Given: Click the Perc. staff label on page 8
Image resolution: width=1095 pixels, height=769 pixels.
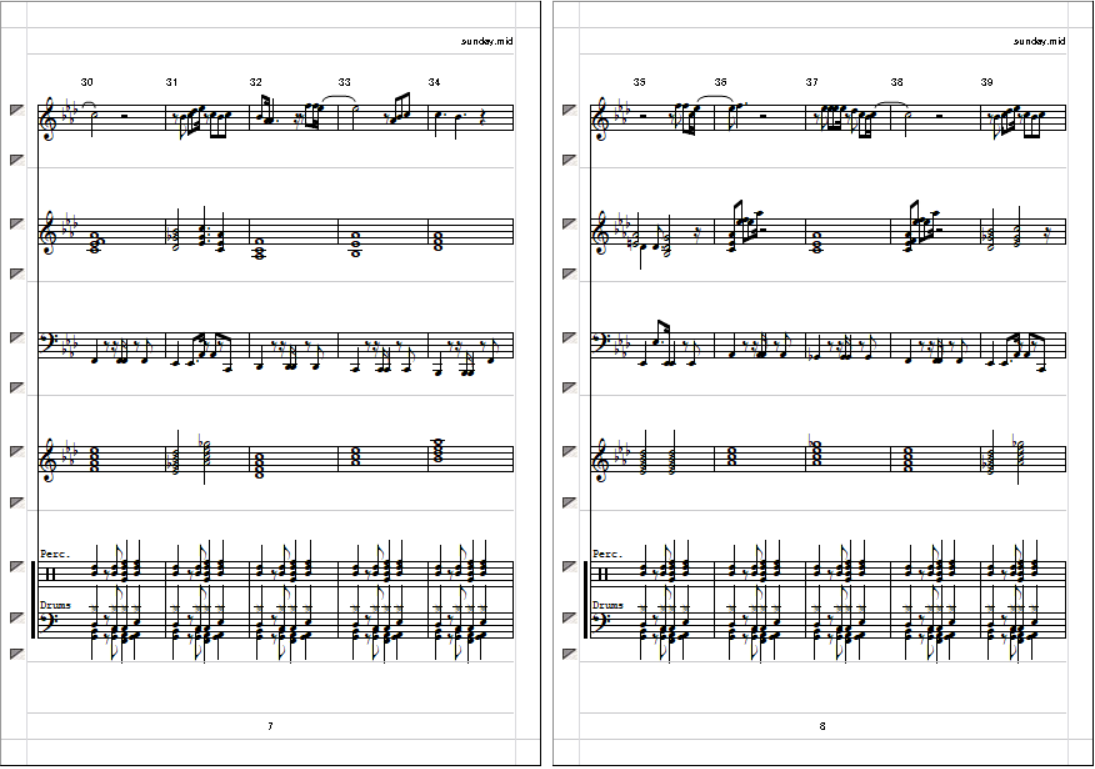Looking at the screenshot, I should 608,554.
